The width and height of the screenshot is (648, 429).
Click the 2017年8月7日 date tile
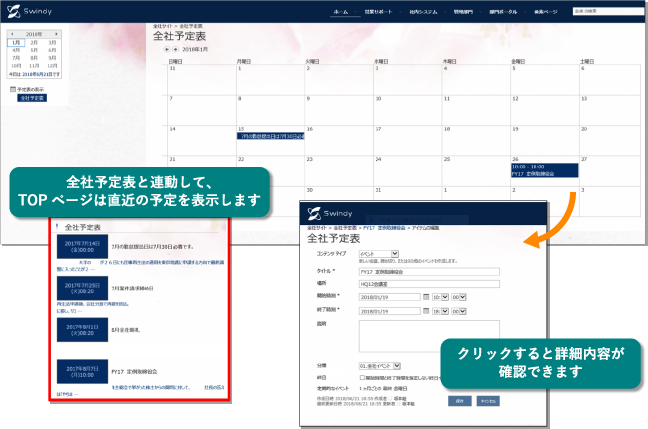(x=82, y=372)
